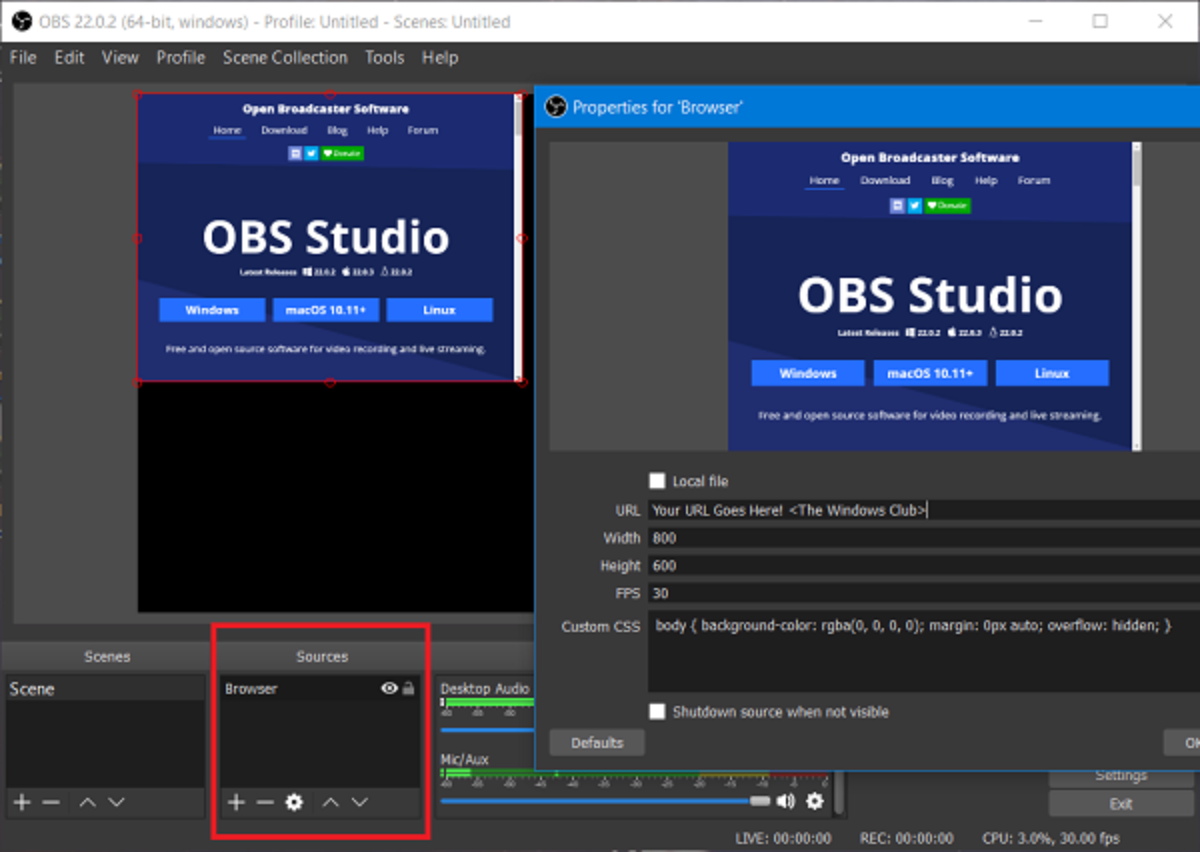Move source down in Sources list
Viewport: 1200px width, 852px height.
pyautogui.click(x=360, y=802)
